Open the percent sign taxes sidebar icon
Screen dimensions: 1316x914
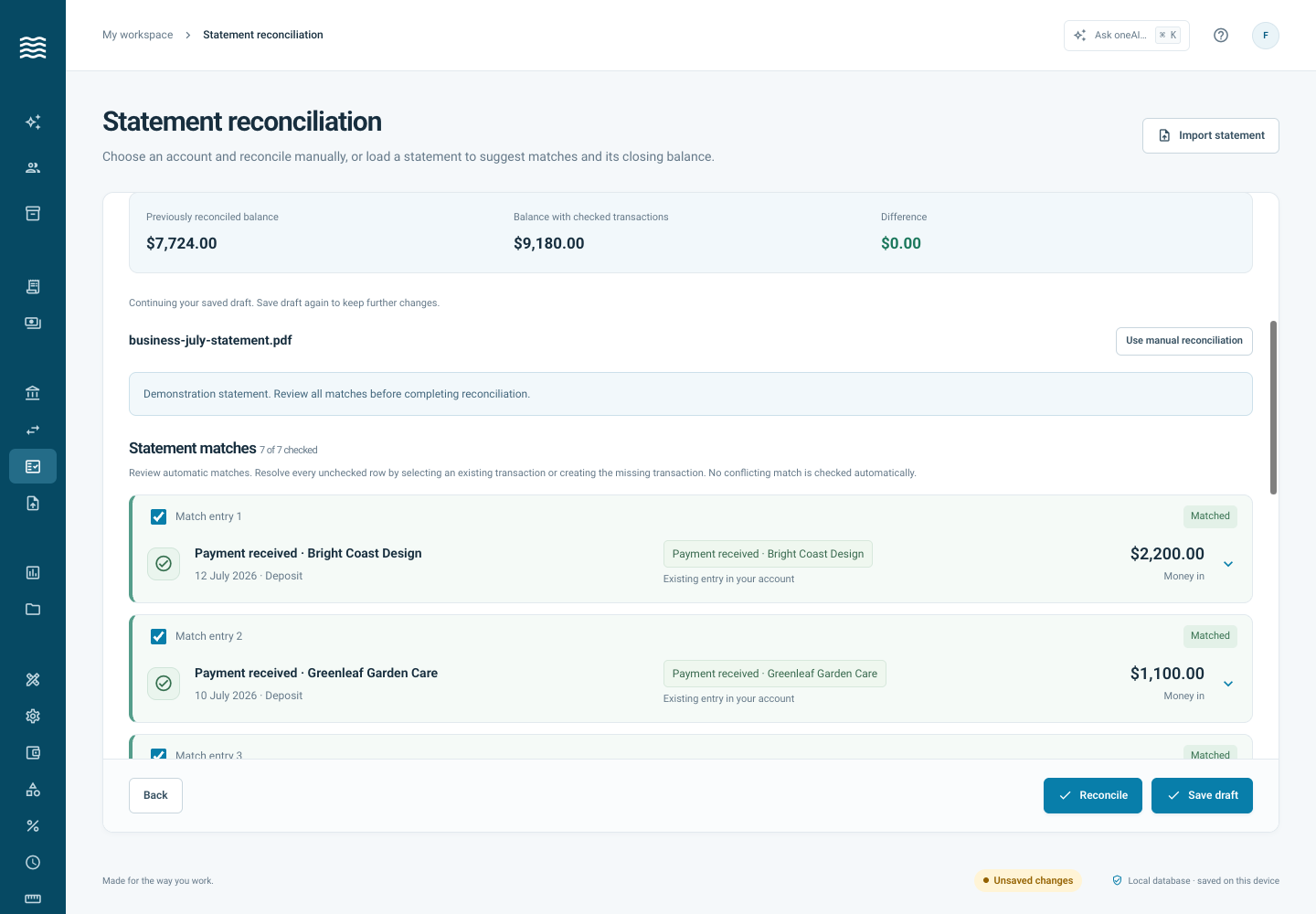coord(33,825)
